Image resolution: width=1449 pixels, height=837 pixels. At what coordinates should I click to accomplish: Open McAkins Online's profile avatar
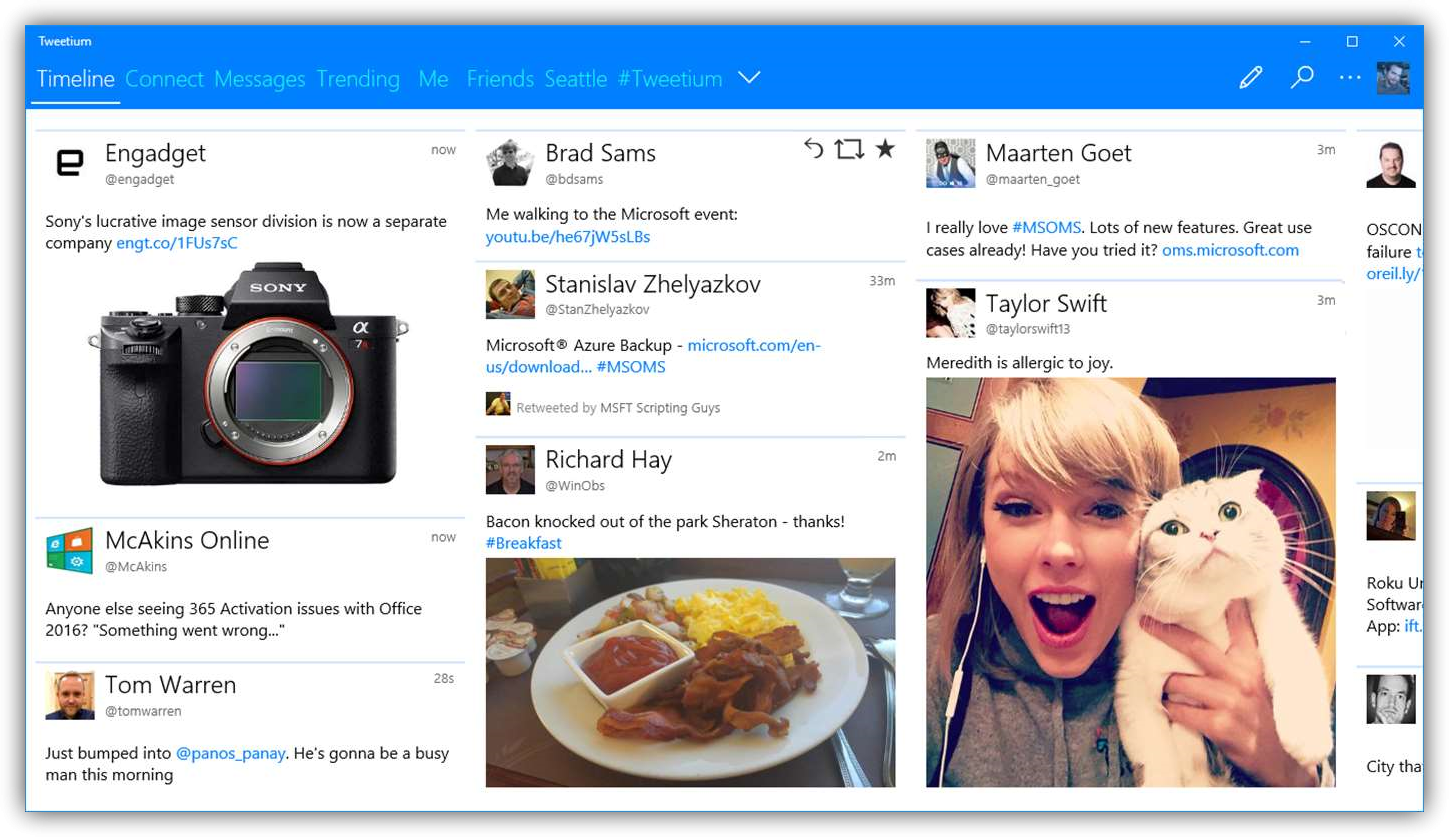click(70, 550)
